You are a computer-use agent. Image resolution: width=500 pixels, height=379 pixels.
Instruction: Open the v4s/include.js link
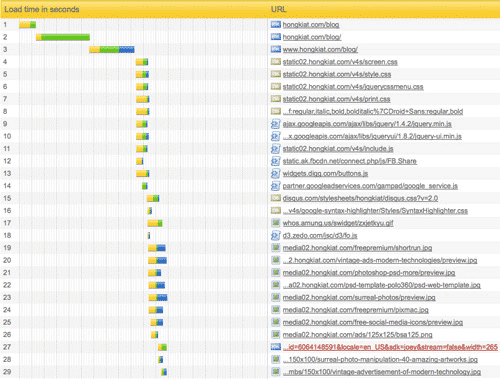click(x=338, y=149)
